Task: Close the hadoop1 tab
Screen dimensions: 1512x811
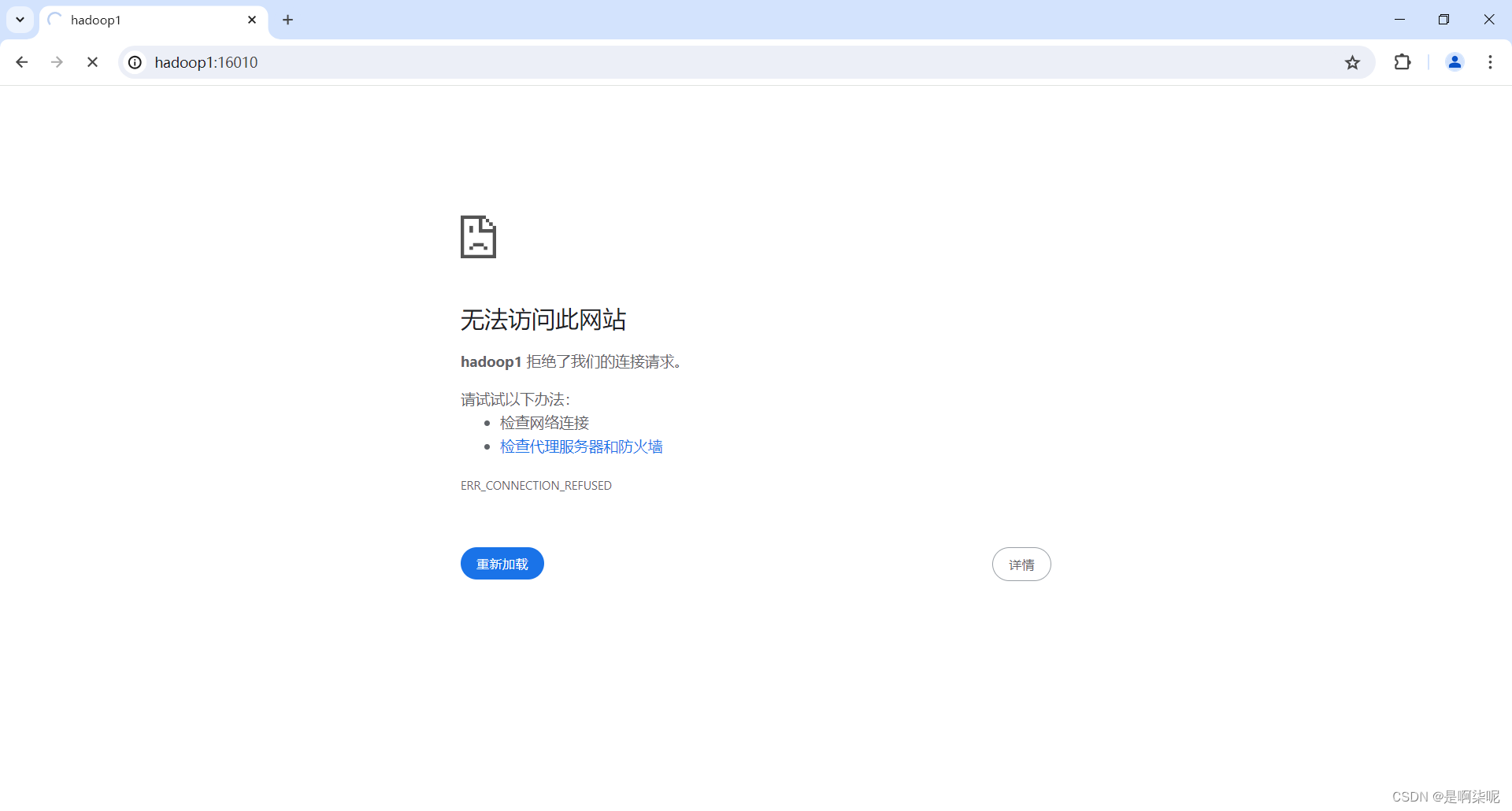Action: click(x=252, y=20)
